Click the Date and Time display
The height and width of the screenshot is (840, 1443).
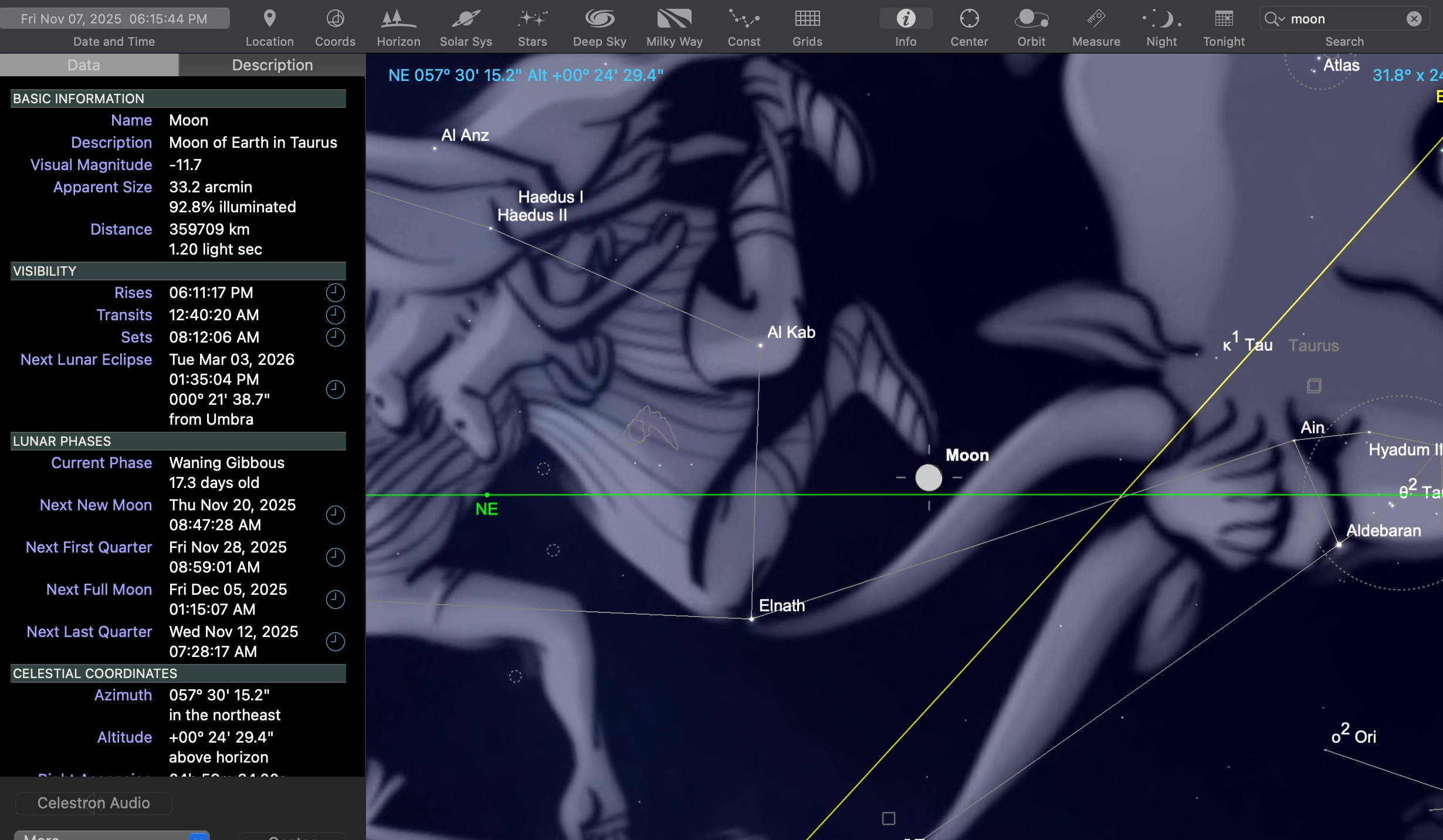point(114,19)
